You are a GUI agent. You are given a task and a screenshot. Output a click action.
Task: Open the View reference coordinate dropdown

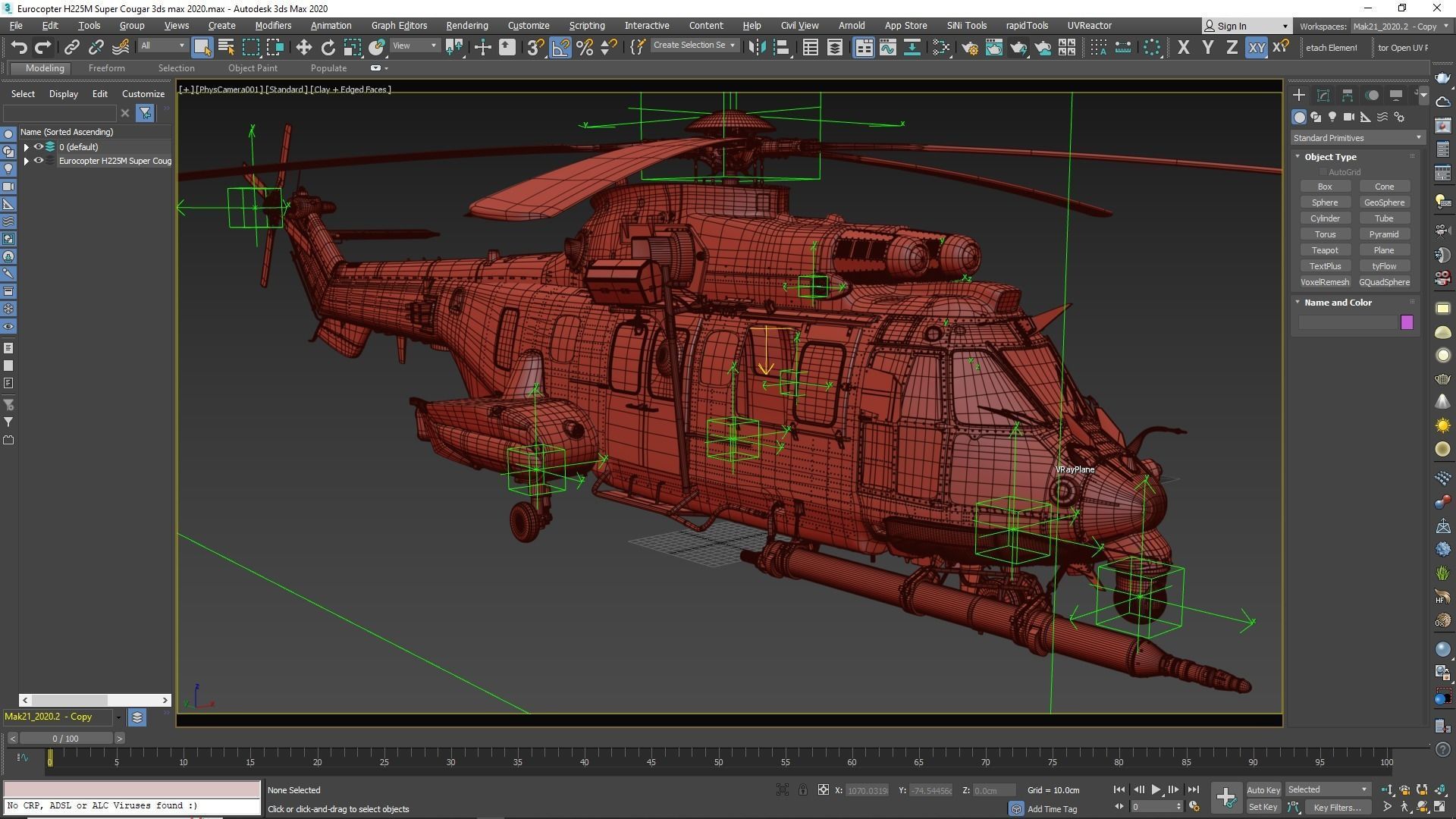coord(414,45)
